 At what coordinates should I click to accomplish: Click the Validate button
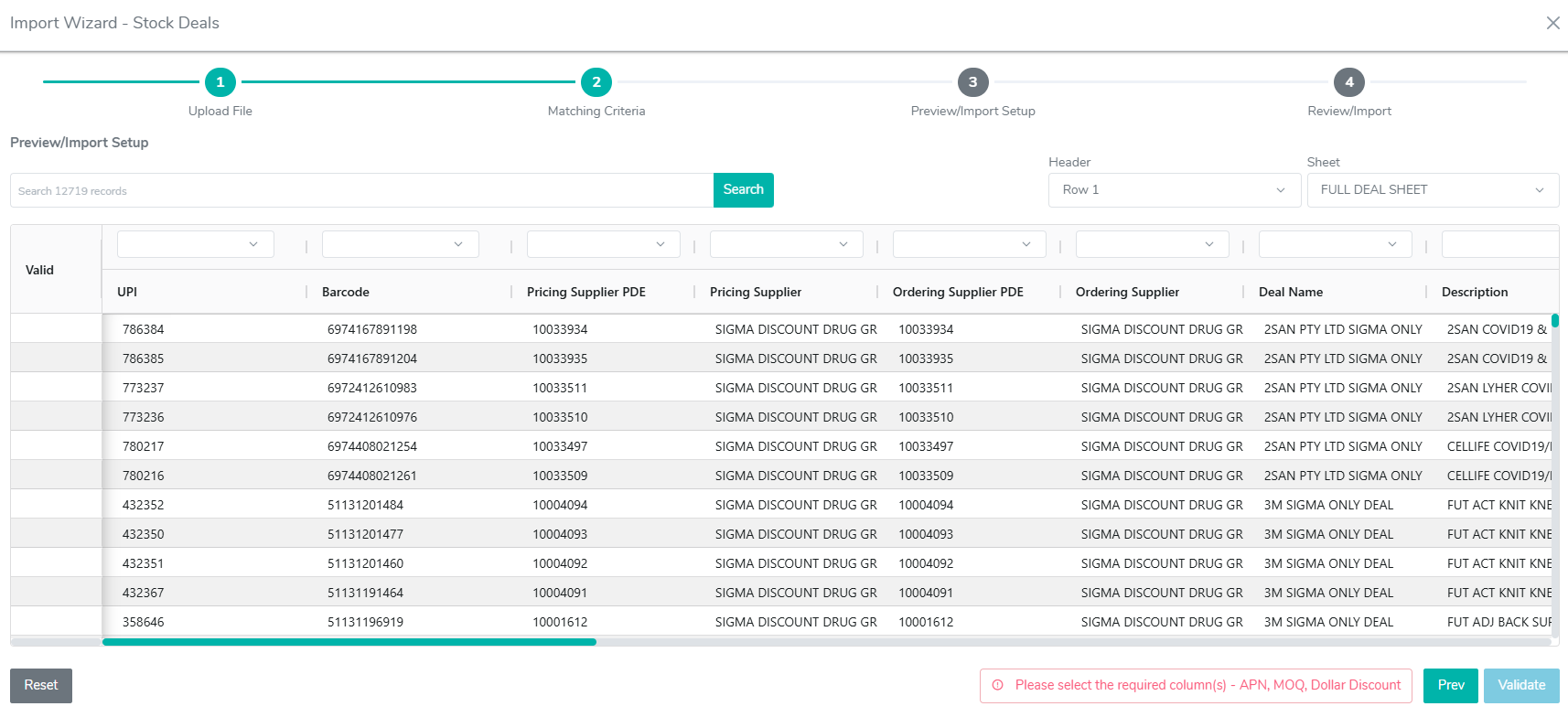1520,685
